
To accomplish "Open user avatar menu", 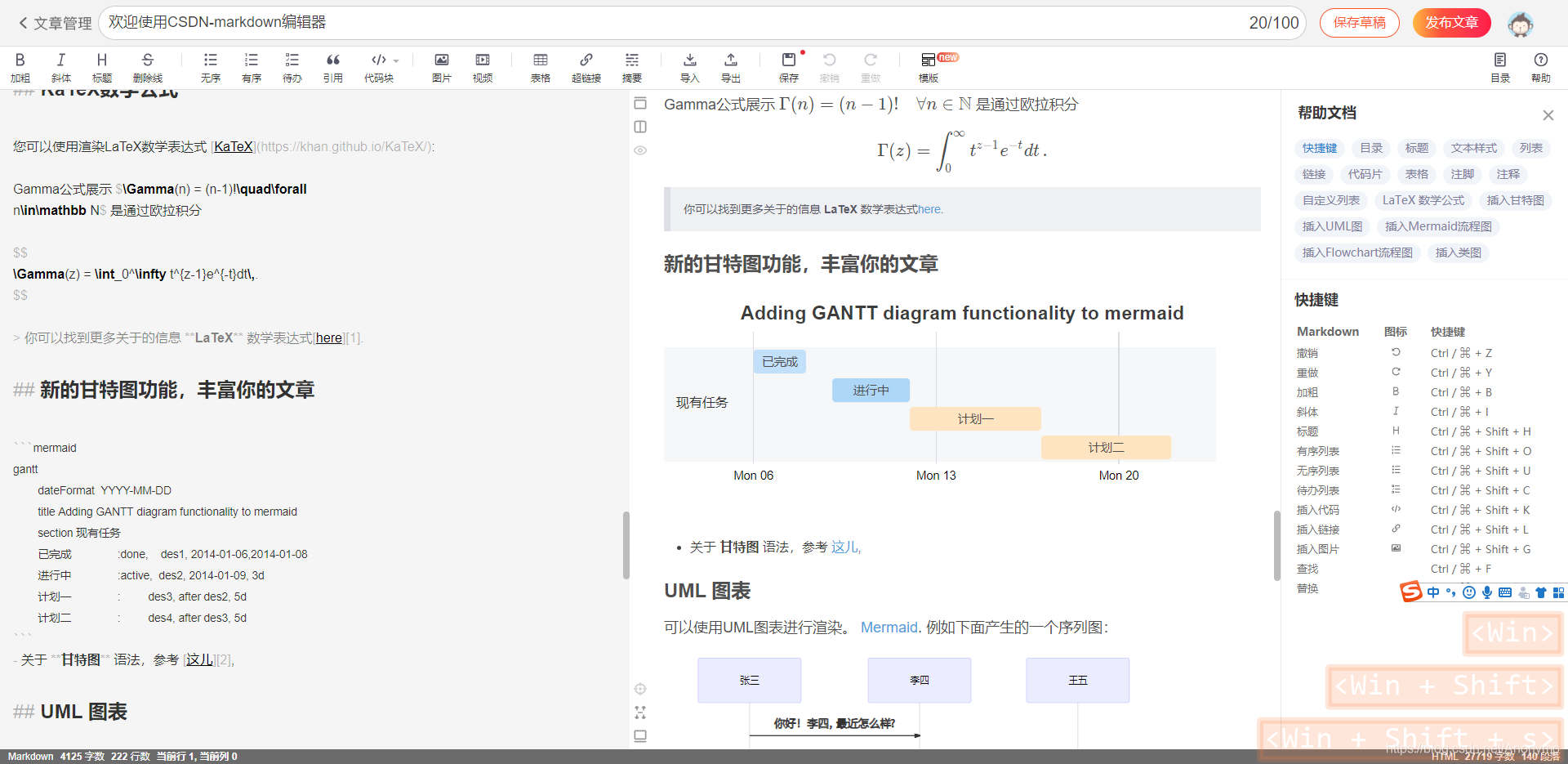I will pos(1521,24).
